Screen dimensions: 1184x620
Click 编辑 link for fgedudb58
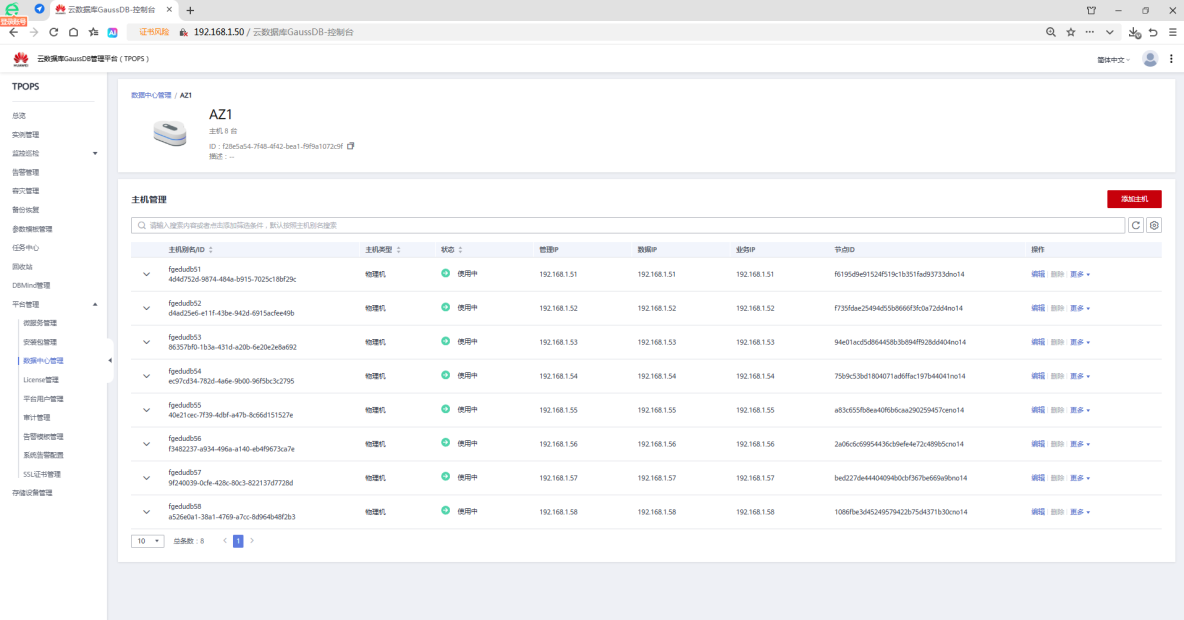pyautogui.click(x=1037, y=512)
